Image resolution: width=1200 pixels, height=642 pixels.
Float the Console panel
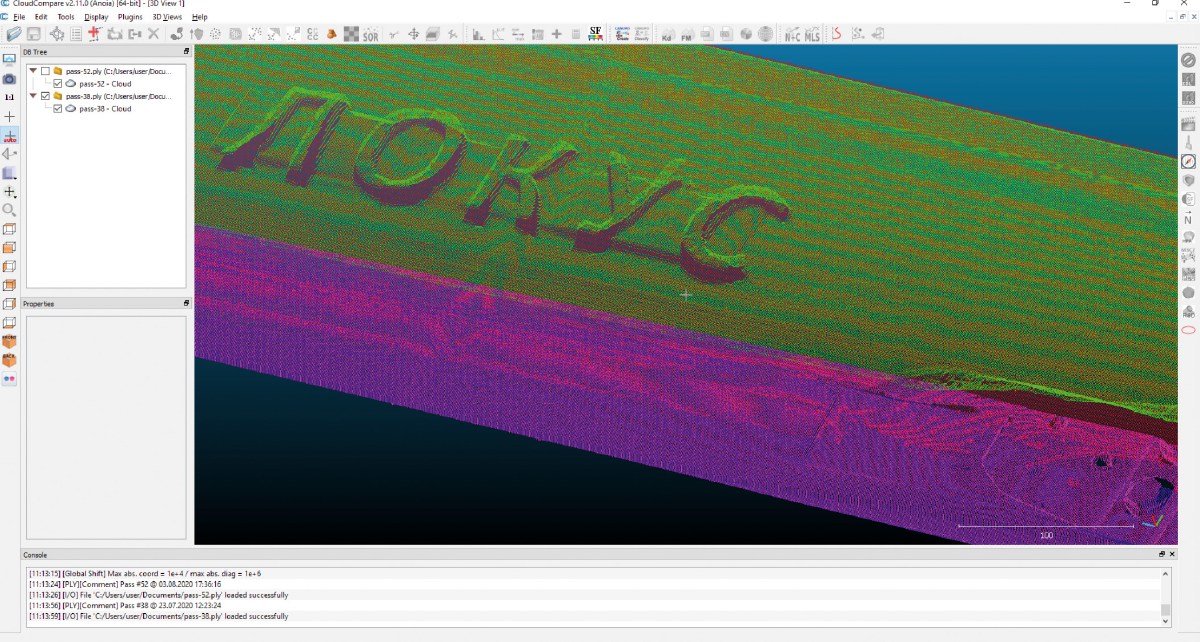(x=1161, y=554)
